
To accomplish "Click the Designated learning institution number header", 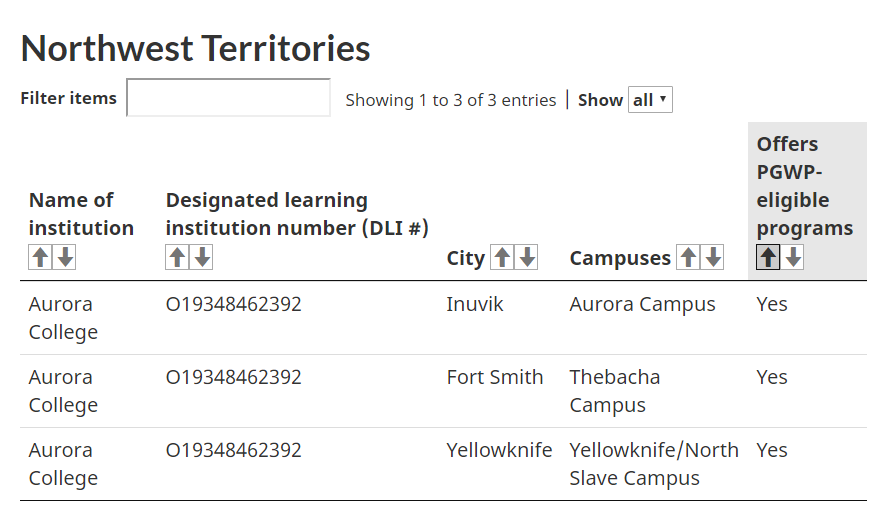I will (x=296, y=214).
